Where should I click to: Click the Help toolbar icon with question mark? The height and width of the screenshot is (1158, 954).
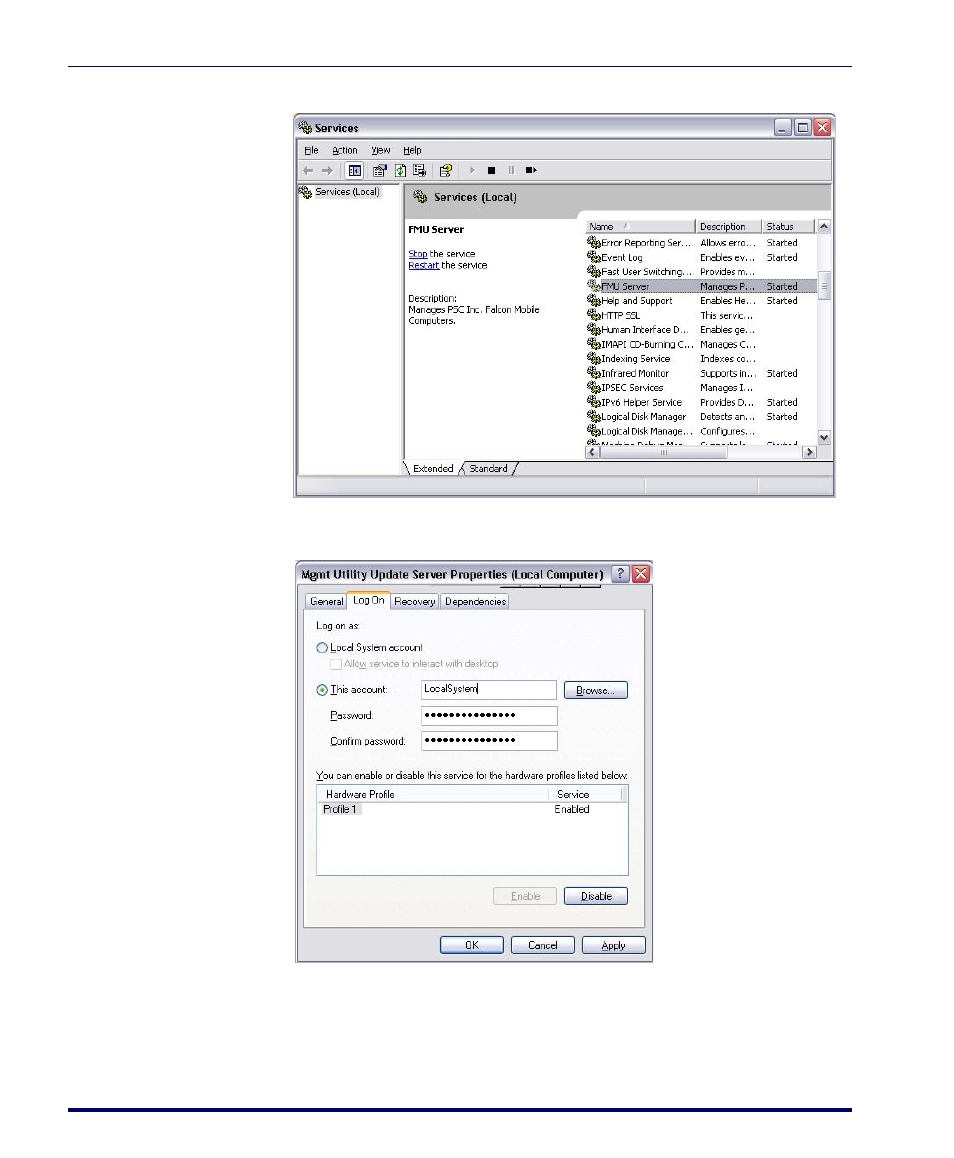pyautogui.click(x=445, y=171)
